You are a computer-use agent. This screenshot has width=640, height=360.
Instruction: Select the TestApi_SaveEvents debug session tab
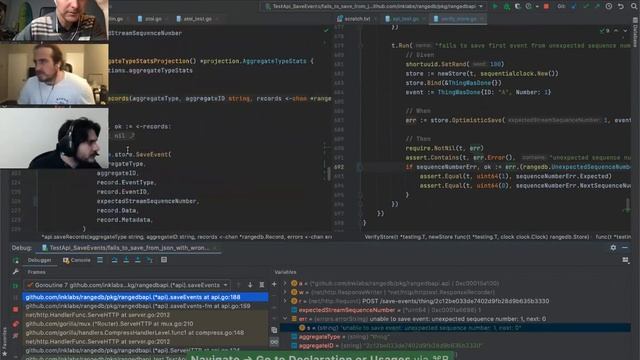pyautogui.click(x=129, y=248)
